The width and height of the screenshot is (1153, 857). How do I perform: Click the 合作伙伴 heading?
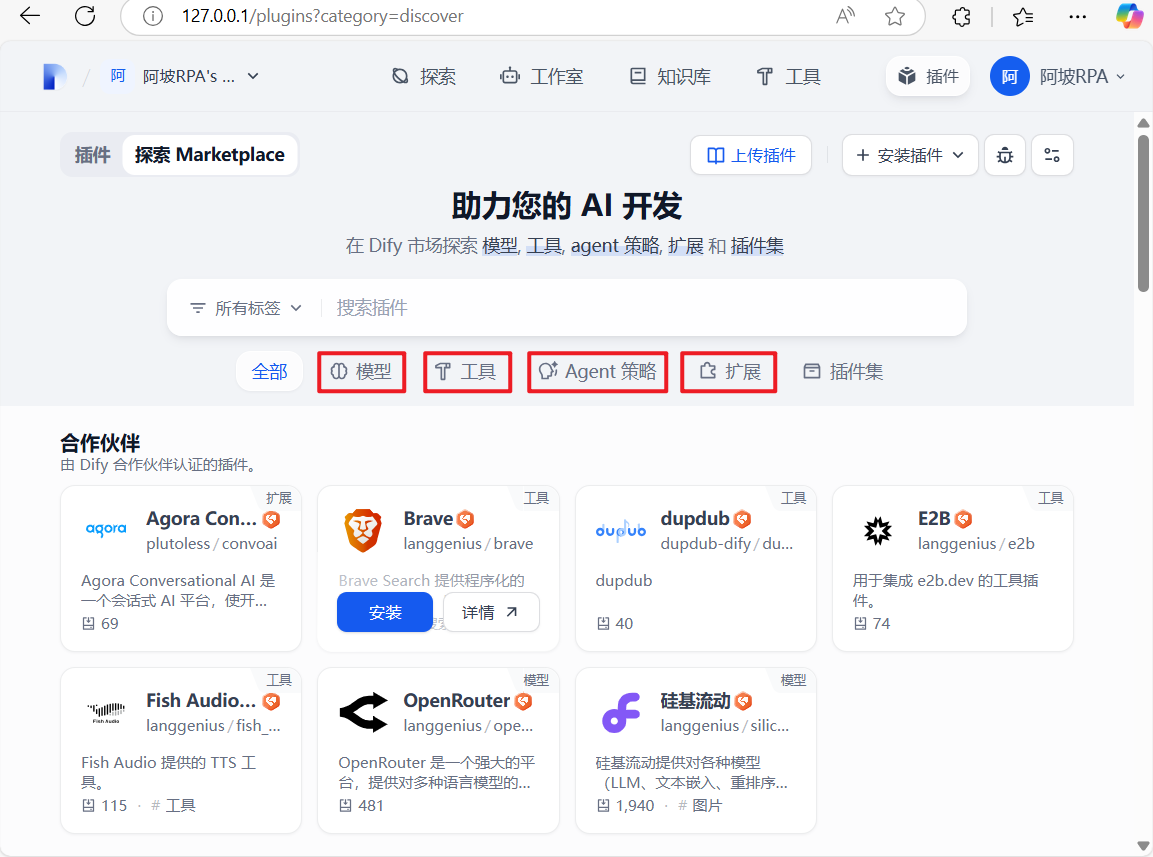[100, 443]
